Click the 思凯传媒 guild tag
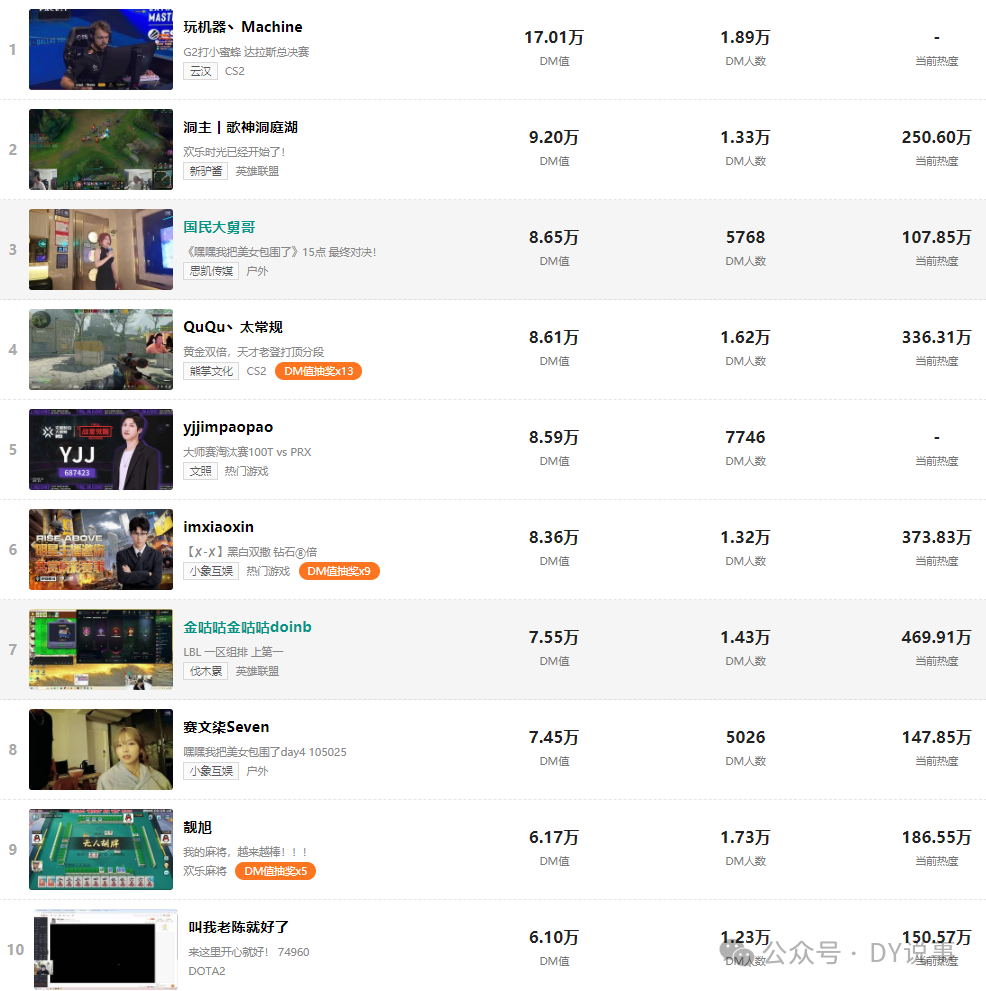This screenshot has height=991, width=986. click(211, 271)
